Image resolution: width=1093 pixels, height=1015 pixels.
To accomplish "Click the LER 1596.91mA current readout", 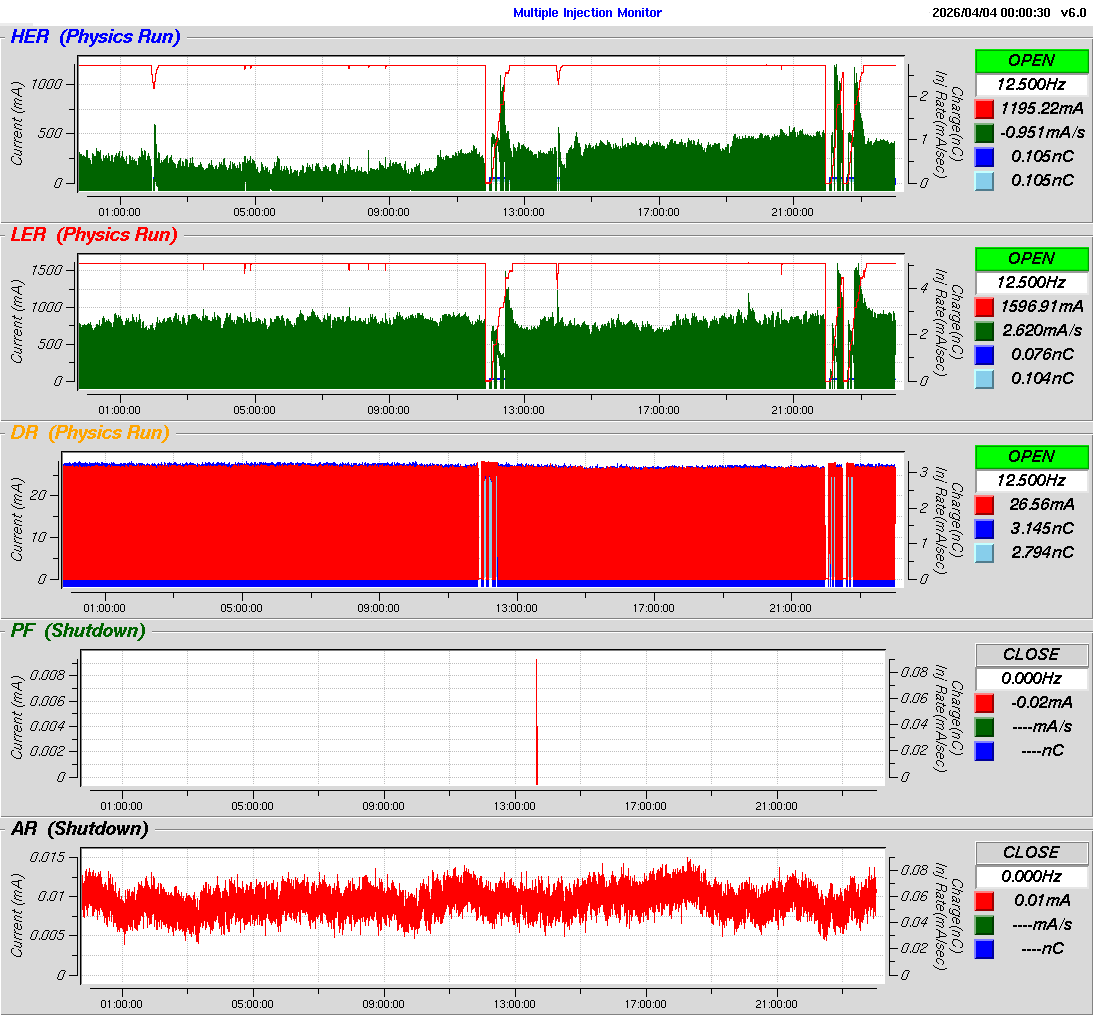I will [x=1042, y=306].
